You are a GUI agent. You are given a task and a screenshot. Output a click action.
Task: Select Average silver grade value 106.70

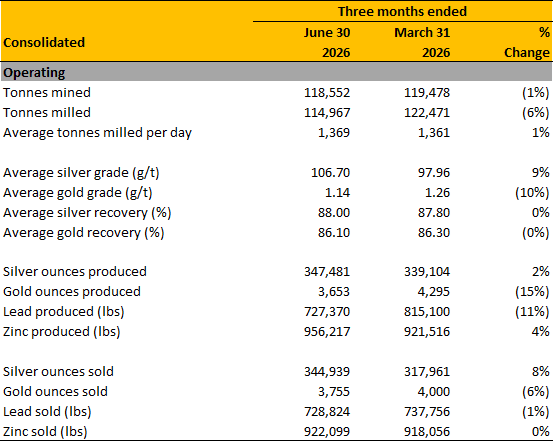pos(330,173)
